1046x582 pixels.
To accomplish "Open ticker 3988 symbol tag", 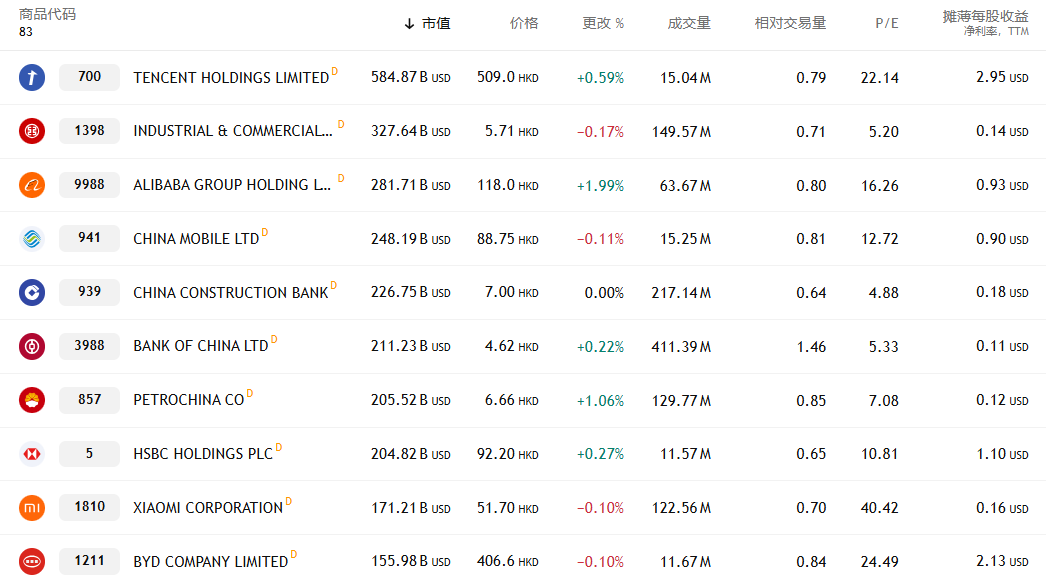I will point(89,346).
